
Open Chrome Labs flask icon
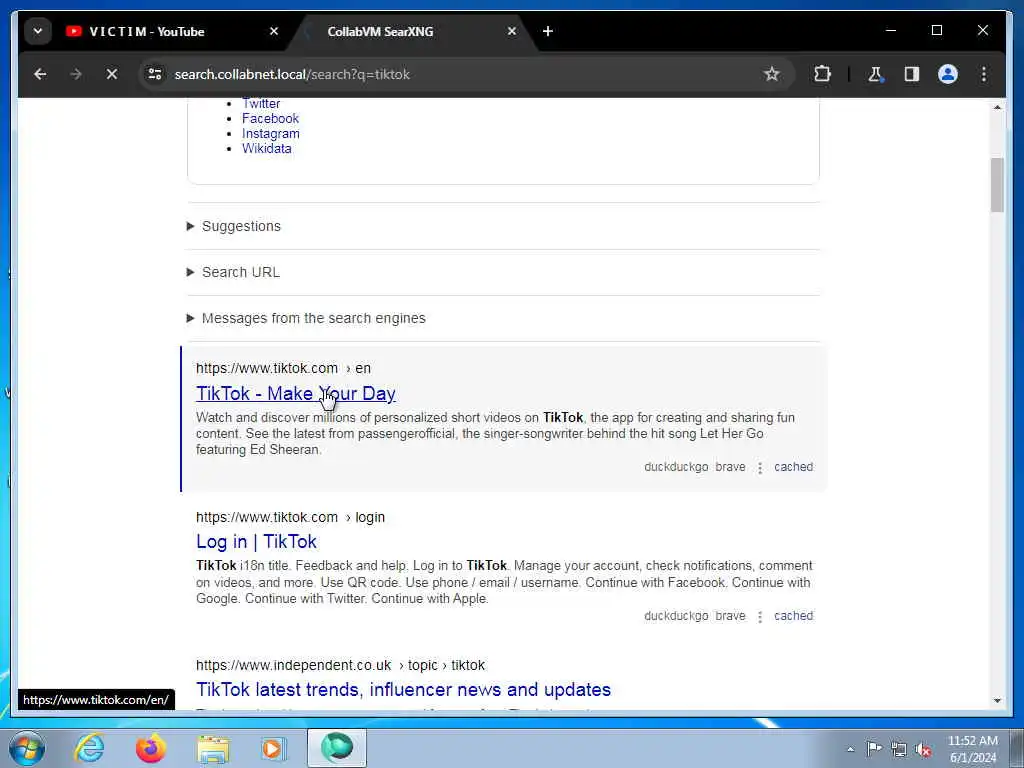click(876, 74)
